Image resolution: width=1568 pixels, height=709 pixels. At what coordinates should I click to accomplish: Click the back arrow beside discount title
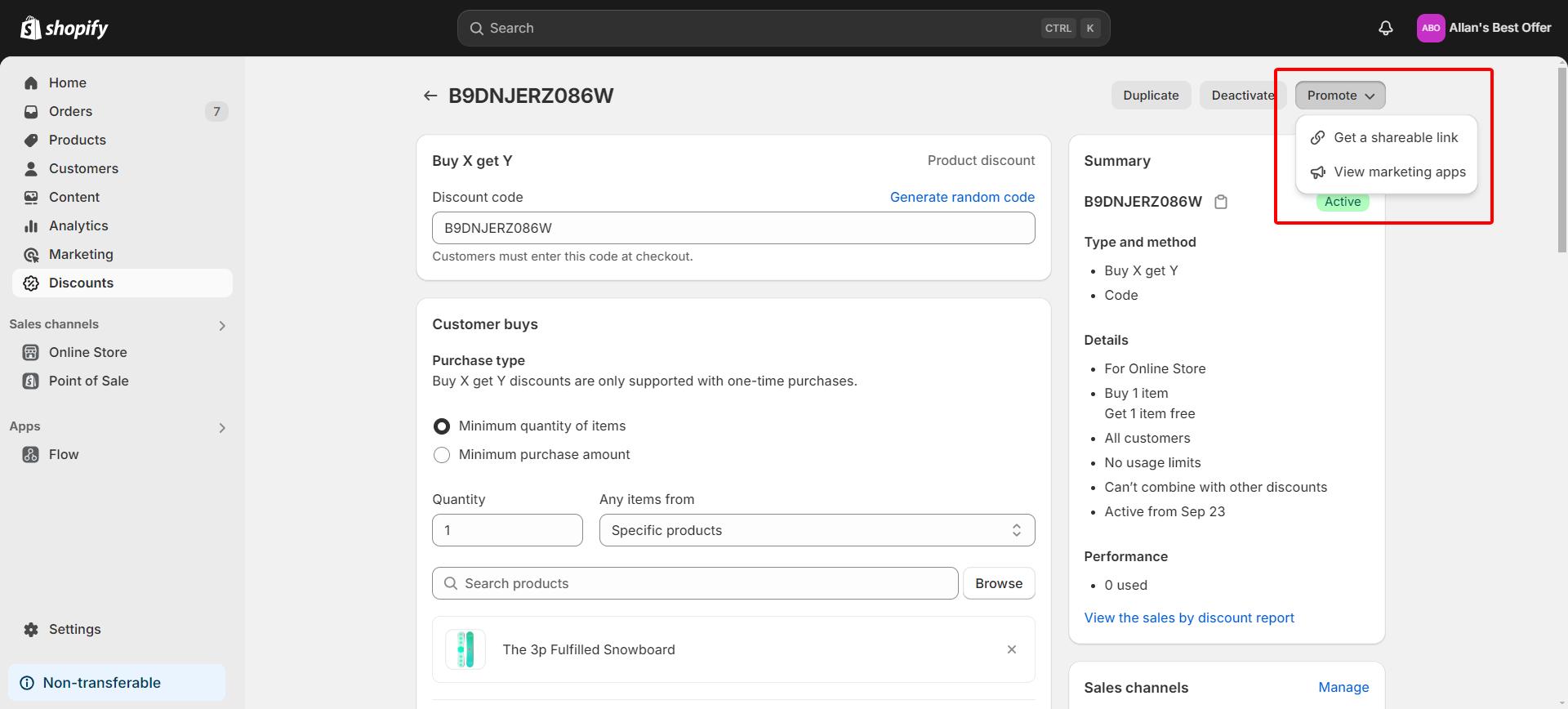tap(430, 96)
